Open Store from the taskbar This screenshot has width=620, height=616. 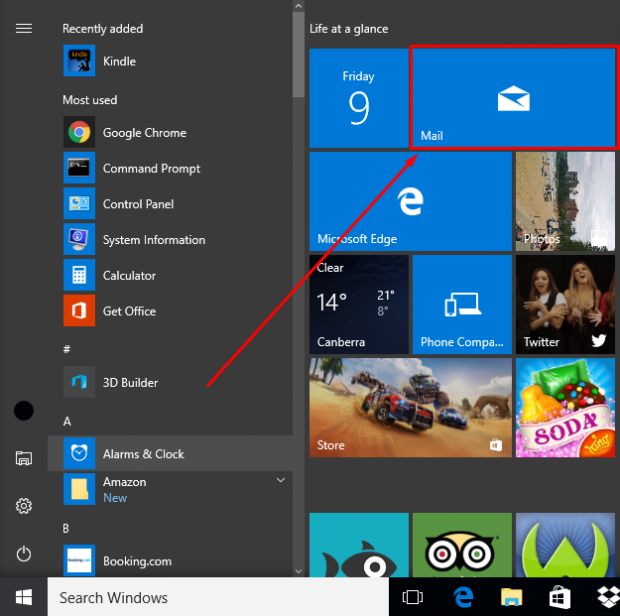(559, 597)
